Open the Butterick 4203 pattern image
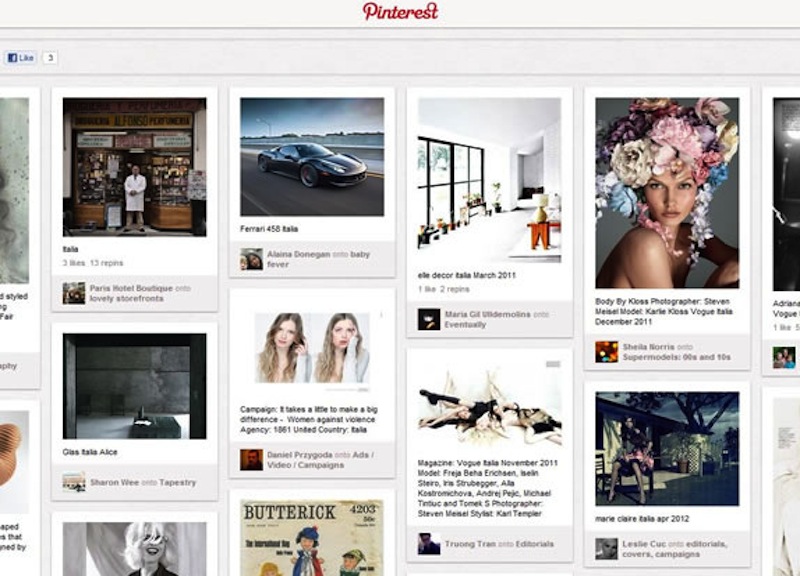800x576 pixels. click(312, 538)
